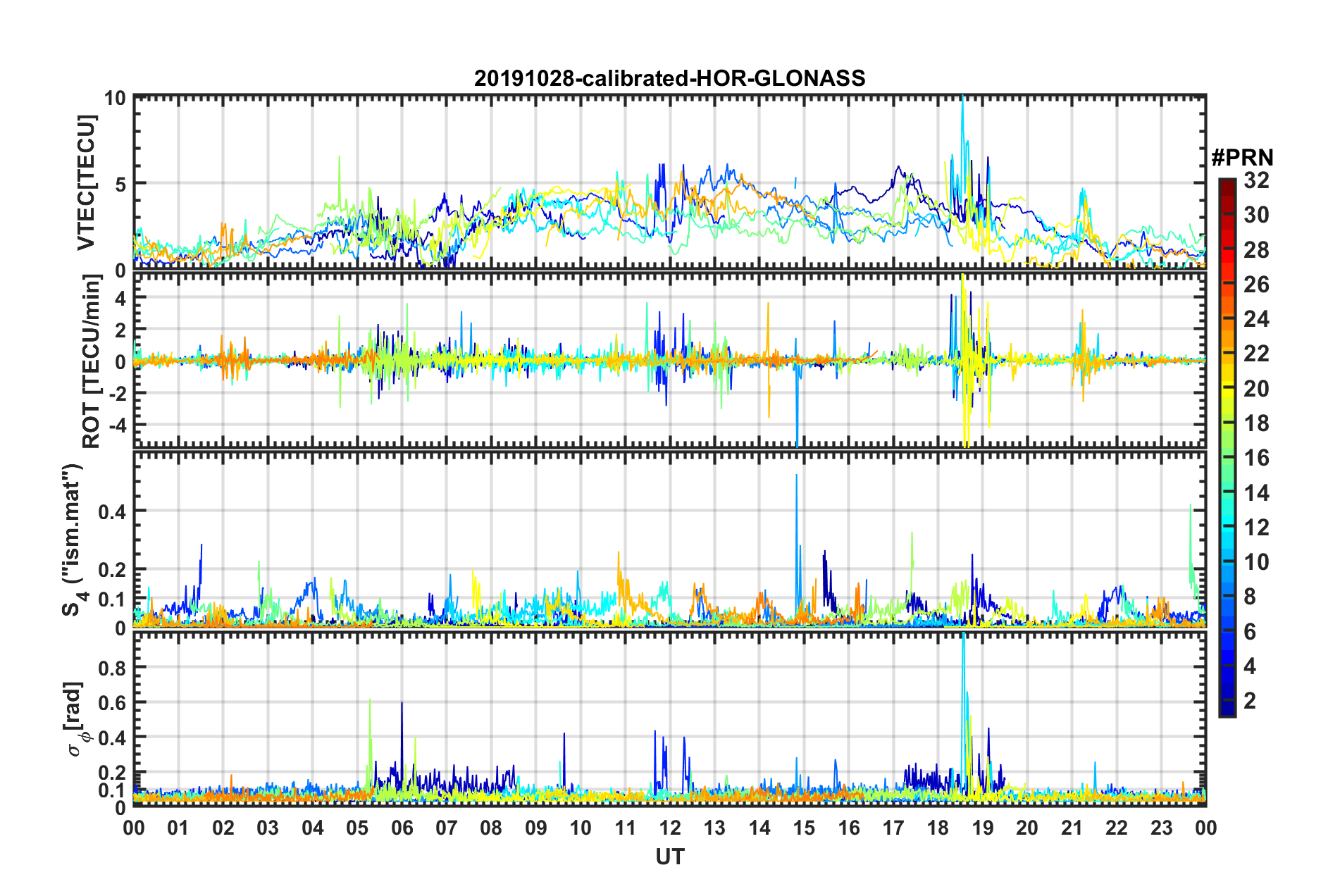
Task: Click the "0.6" tick on the sigma-phi y-axis
Action: pos(112,702)
